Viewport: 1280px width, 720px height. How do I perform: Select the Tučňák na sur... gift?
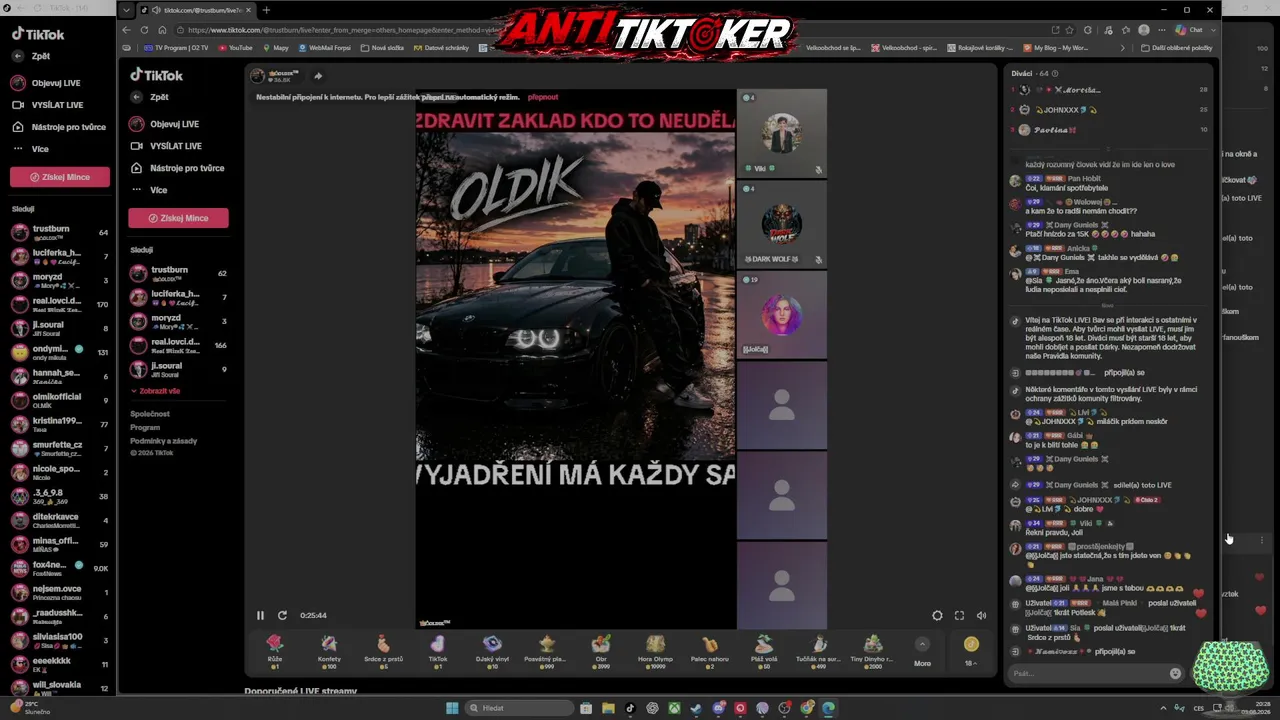coord(818,650)
